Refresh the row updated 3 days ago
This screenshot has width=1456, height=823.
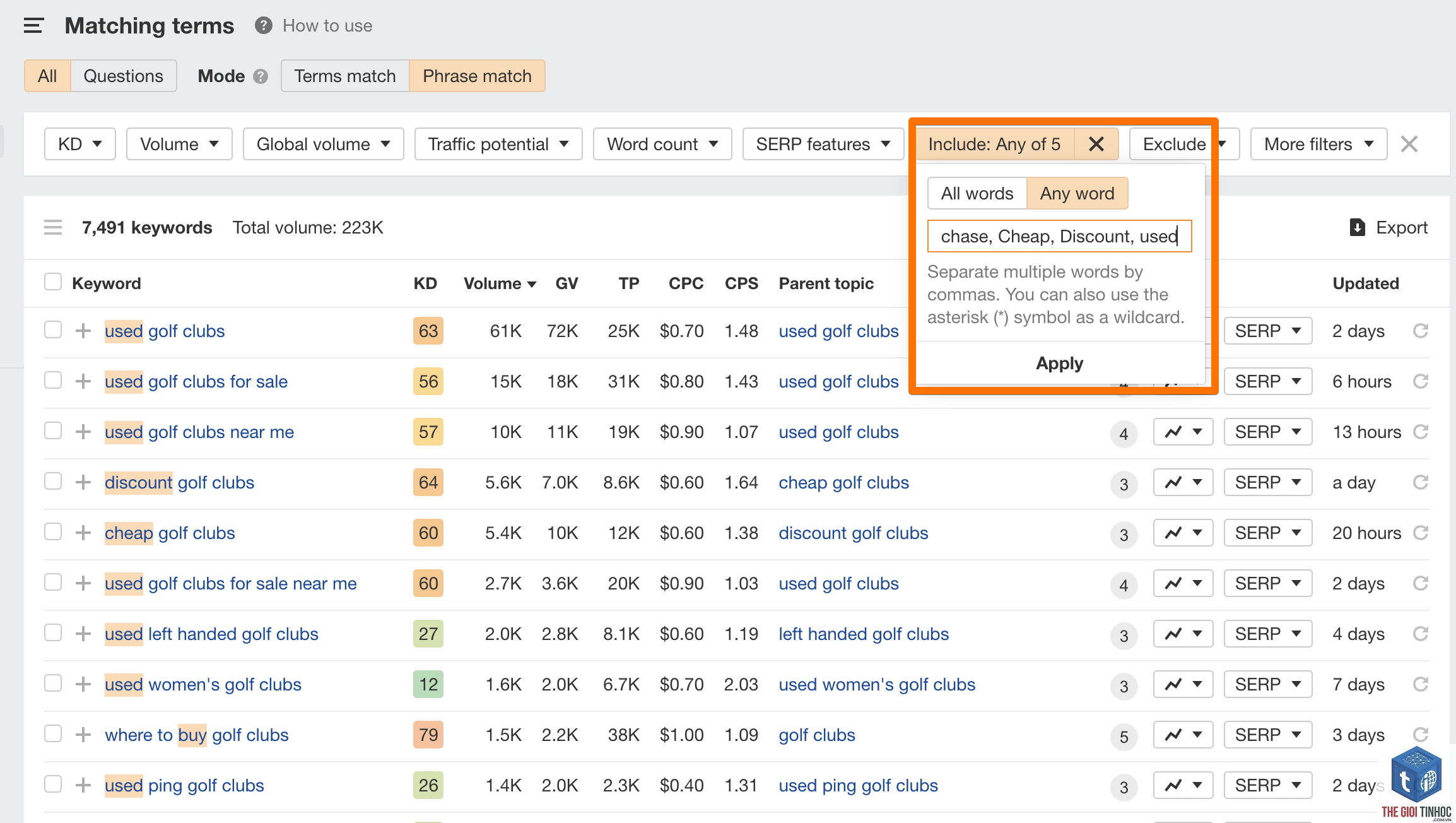point(1421,735)
